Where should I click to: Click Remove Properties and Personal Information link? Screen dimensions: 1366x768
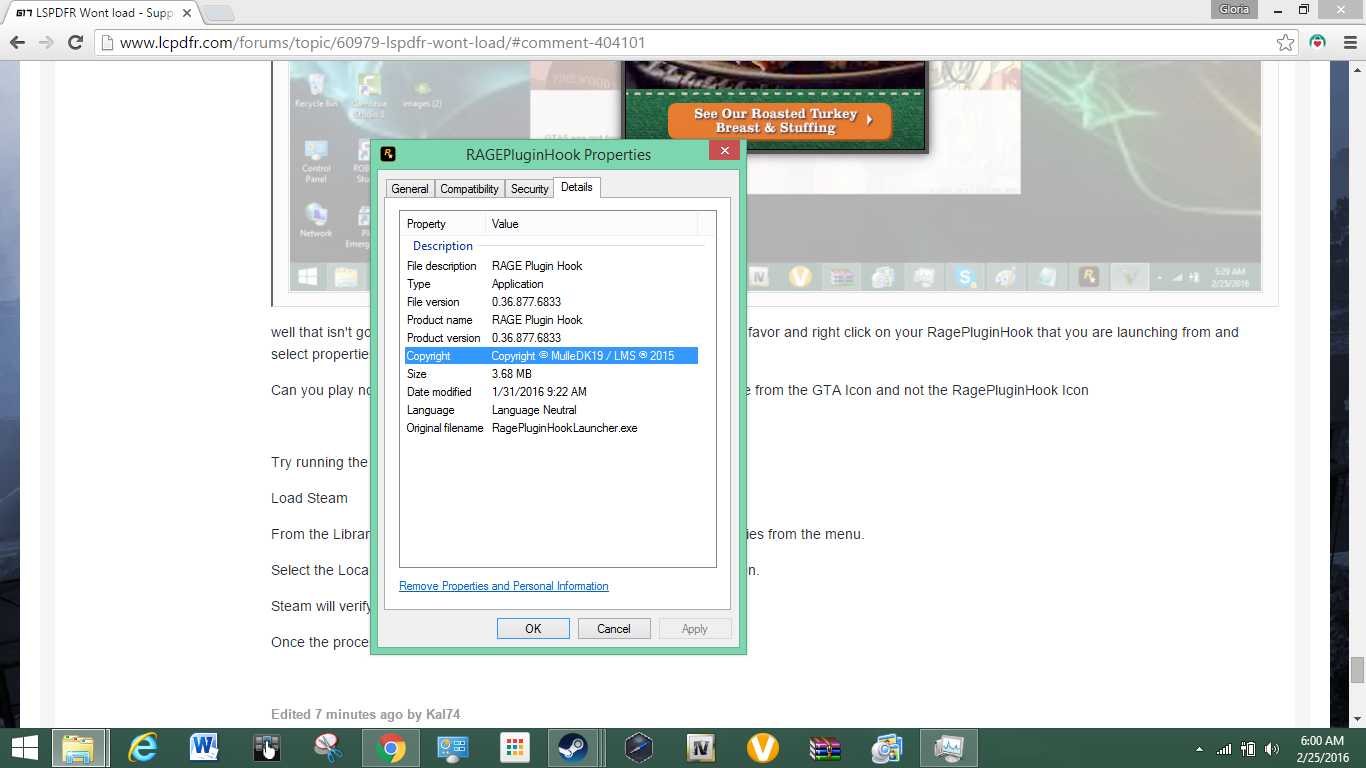coord(504,586)
